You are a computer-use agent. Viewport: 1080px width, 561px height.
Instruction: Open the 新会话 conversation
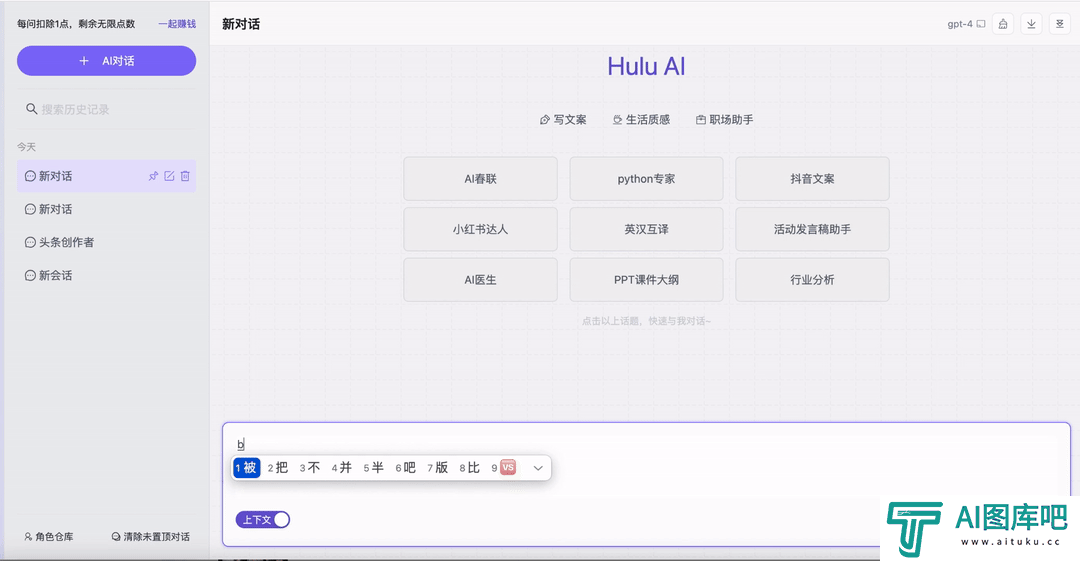pyautogui.click(x=106, y=275)
